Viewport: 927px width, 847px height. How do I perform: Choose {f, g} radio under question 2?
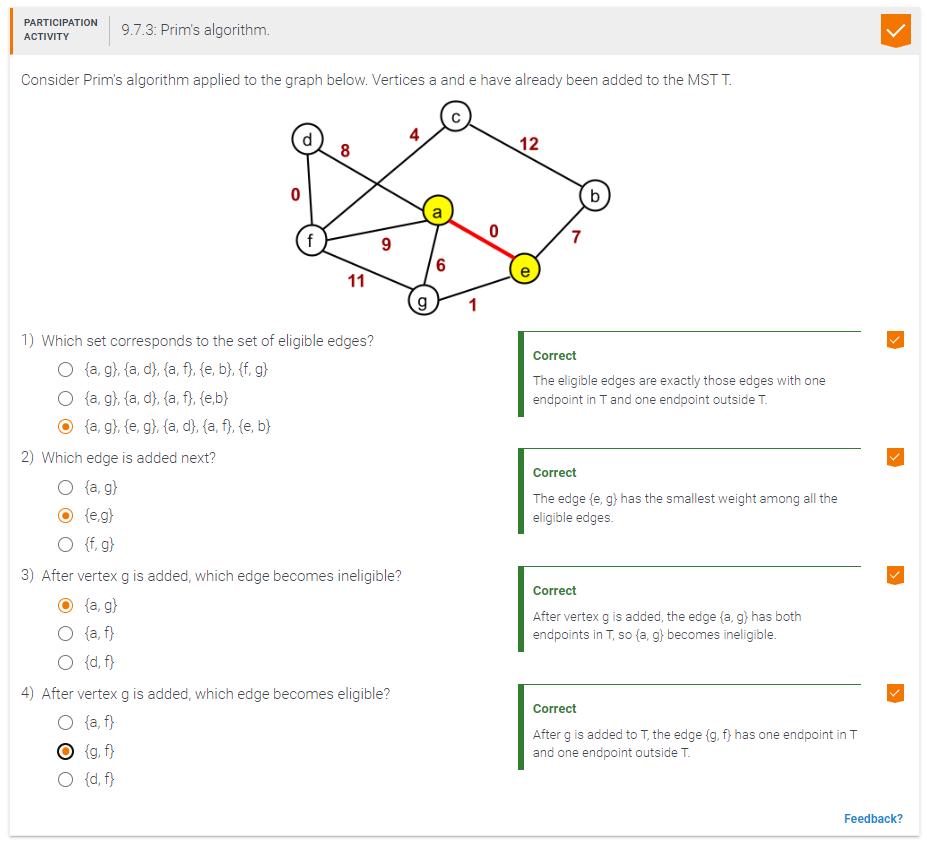[66, 544]
